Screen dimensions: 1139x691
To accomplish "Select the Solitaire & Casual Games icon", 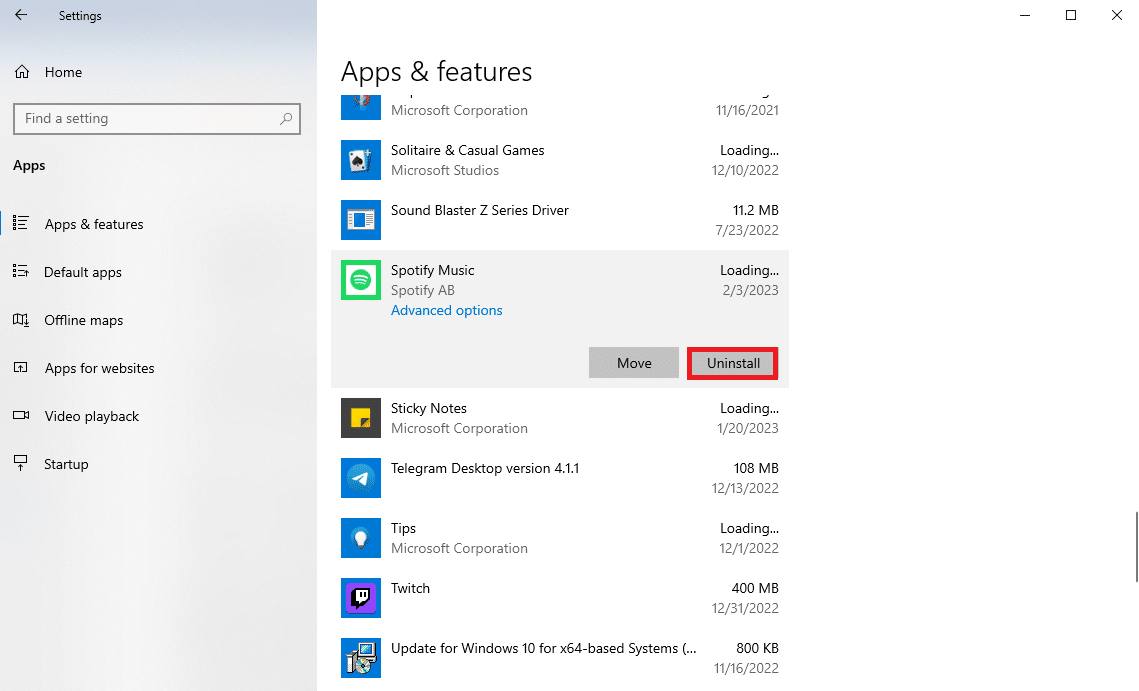I will coord(361,160).
